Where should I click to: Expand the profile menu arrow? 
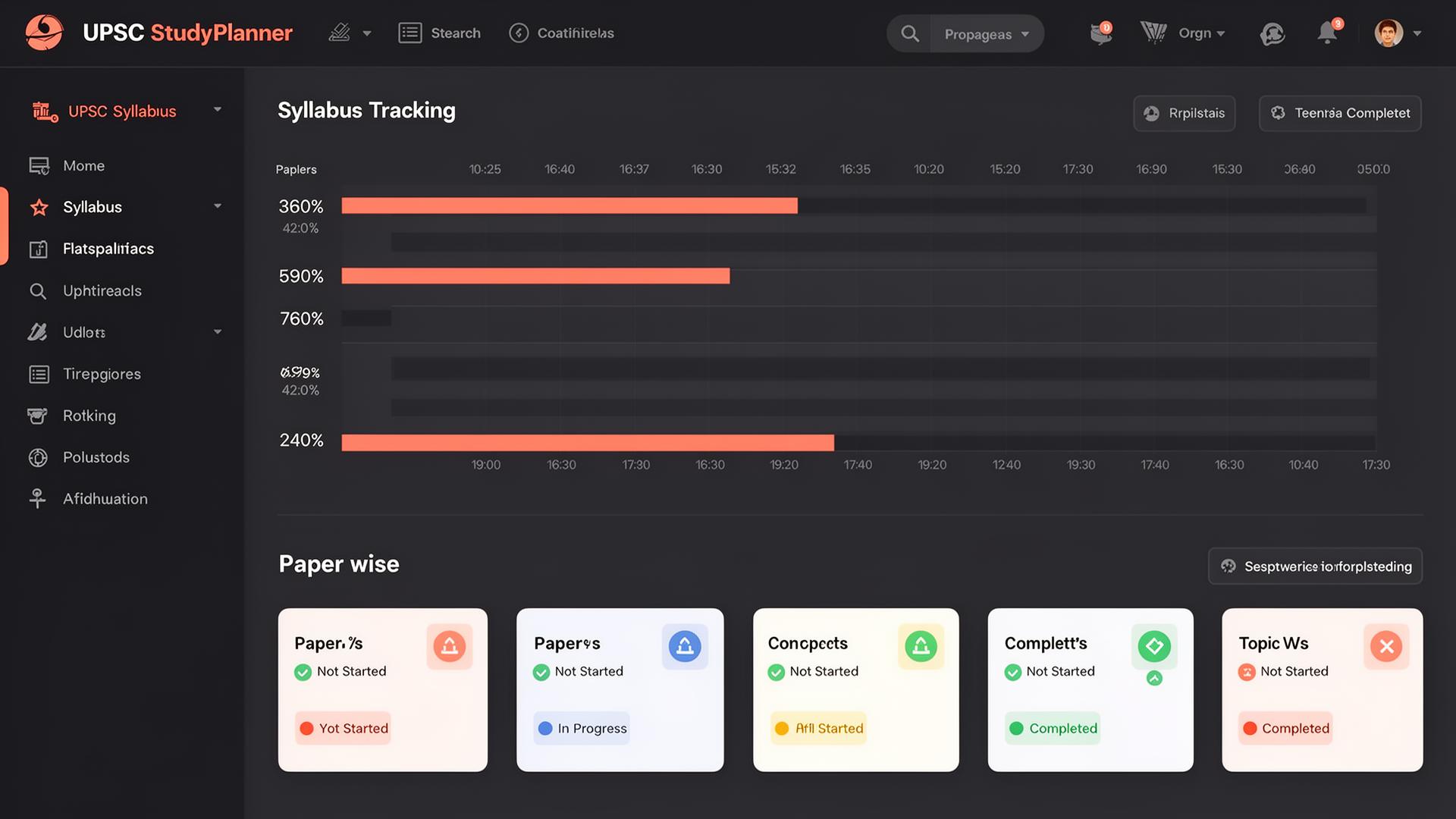(1417, 33)
